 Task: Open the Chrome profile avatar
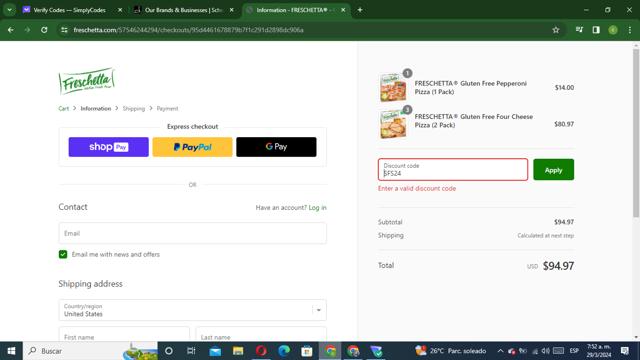pos(613,30)
